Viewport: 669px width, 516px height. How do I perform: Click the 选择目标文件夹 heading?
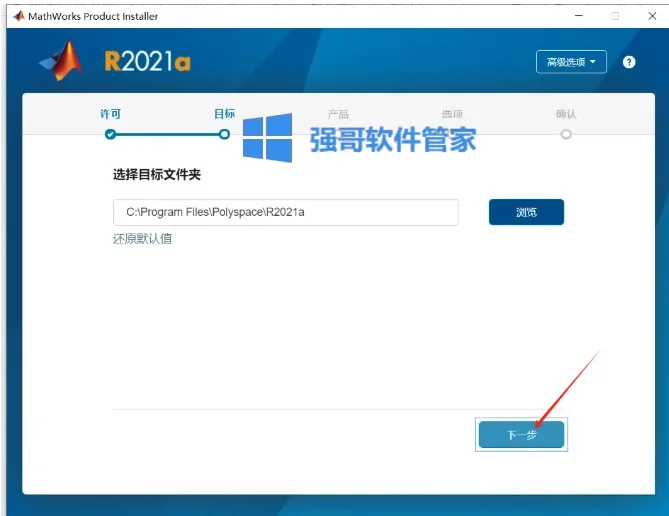157,174
